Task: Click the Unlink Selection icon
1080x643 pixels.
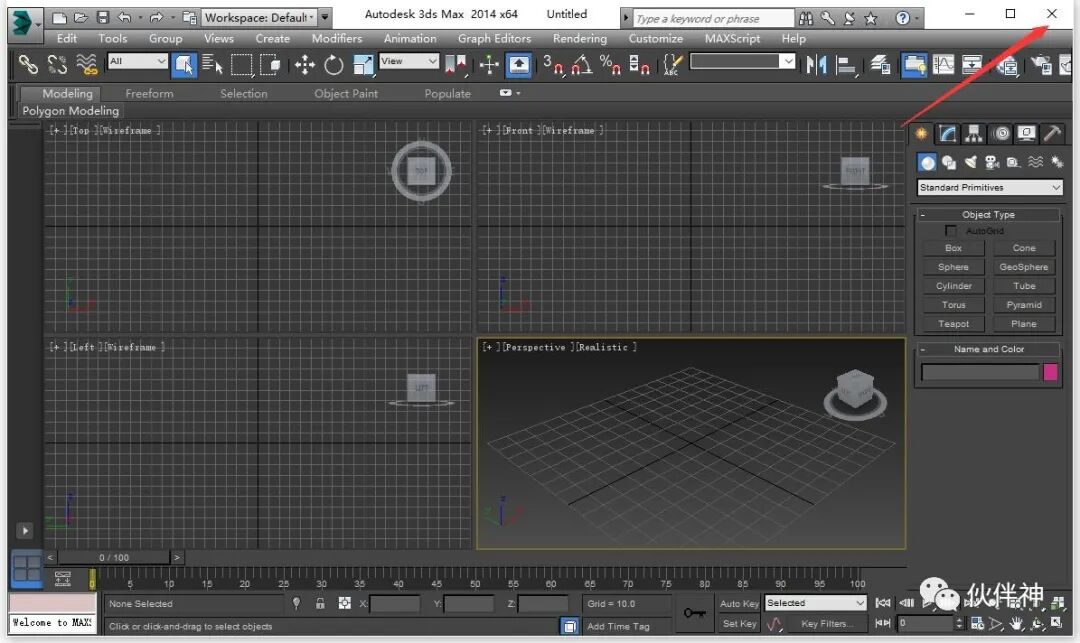Action: [x=57, y=65]
